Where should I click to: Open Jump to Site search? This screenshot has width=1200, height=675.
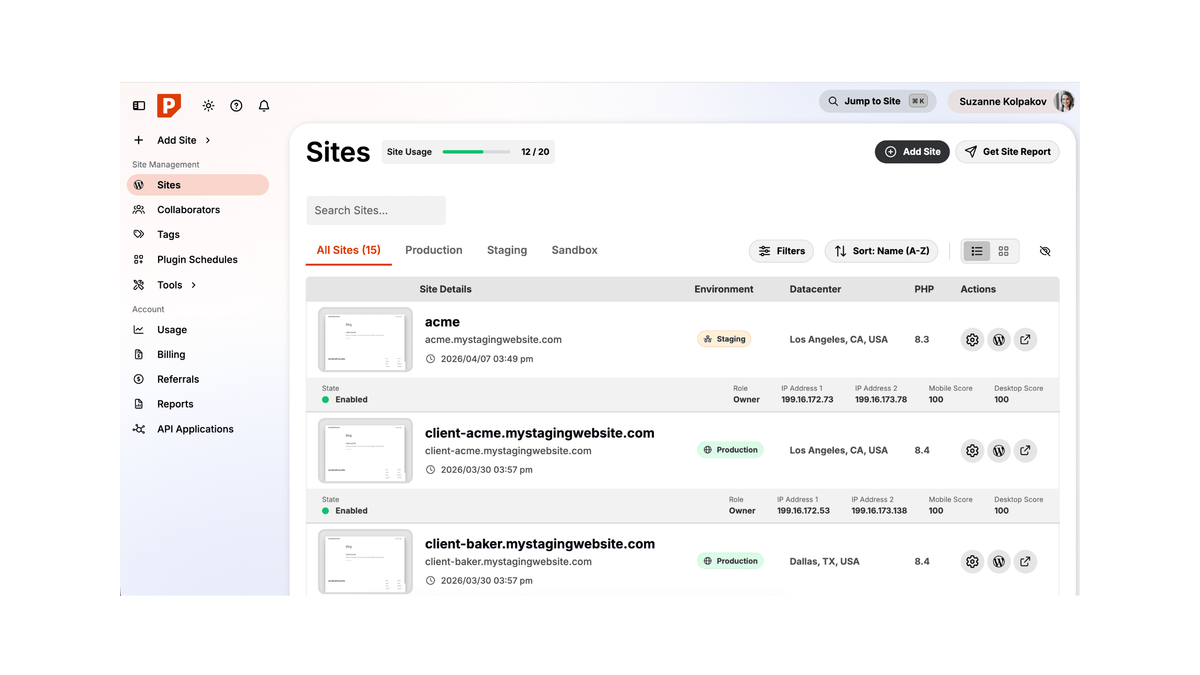tap(877, 101)
